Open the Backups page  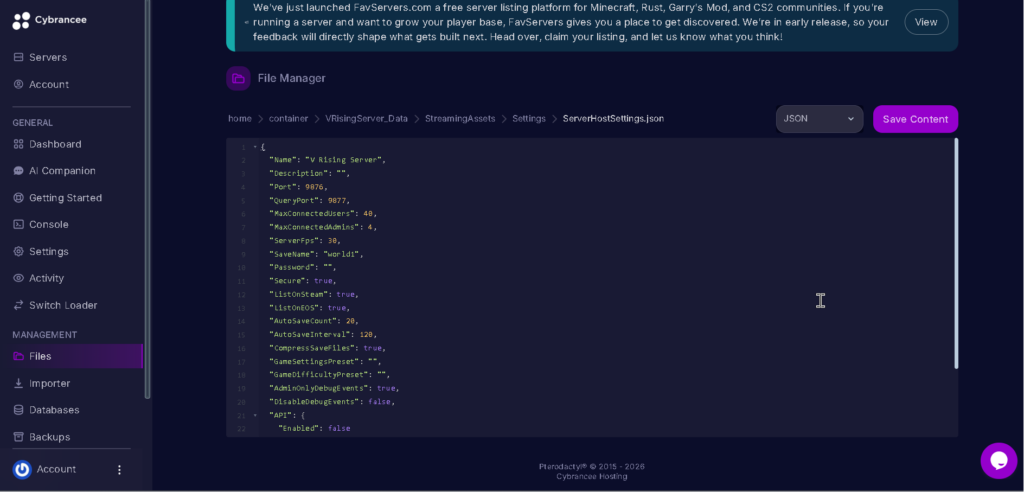tap(50, 436)
